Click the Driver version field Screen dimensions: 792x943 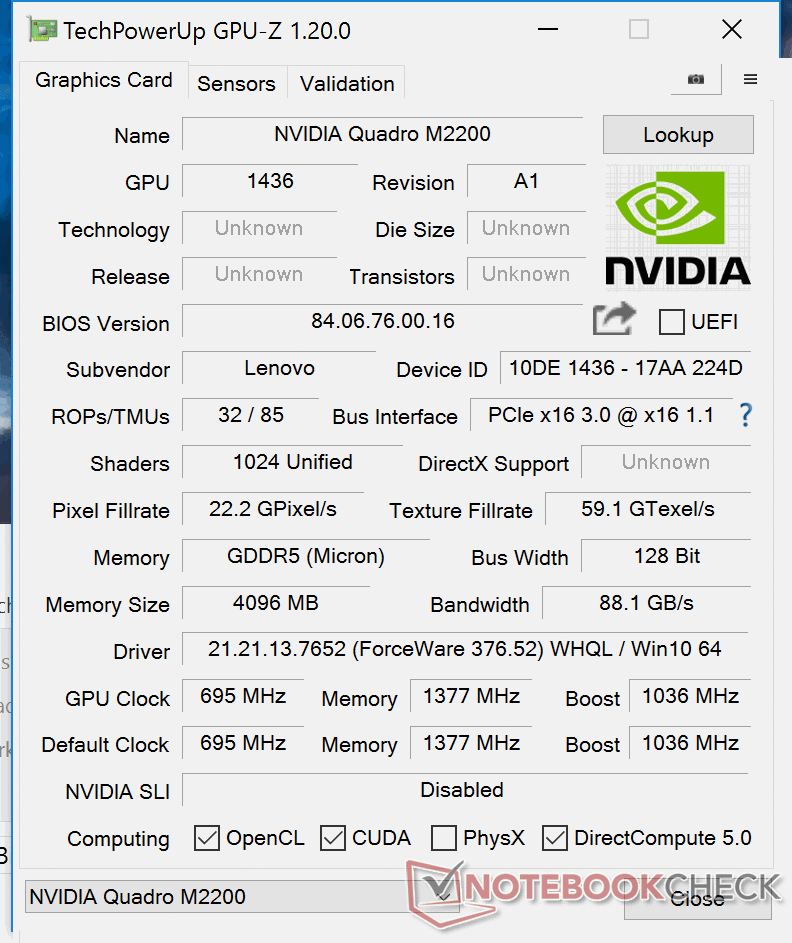coord(464,649)
